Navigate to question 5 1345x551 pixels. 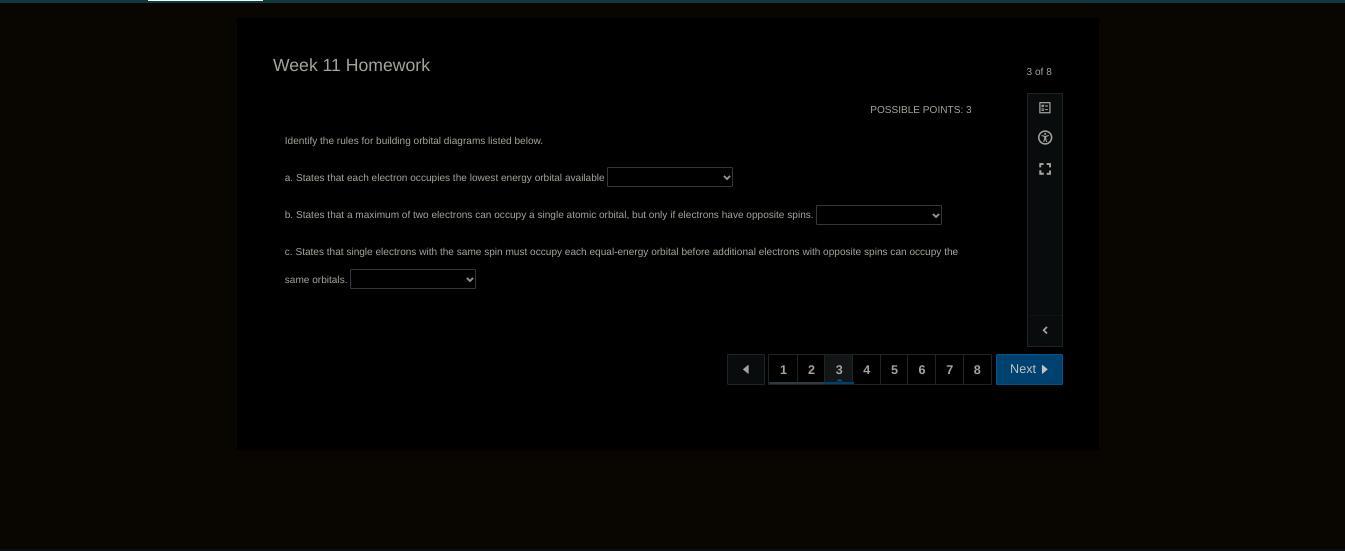point(894,369)
